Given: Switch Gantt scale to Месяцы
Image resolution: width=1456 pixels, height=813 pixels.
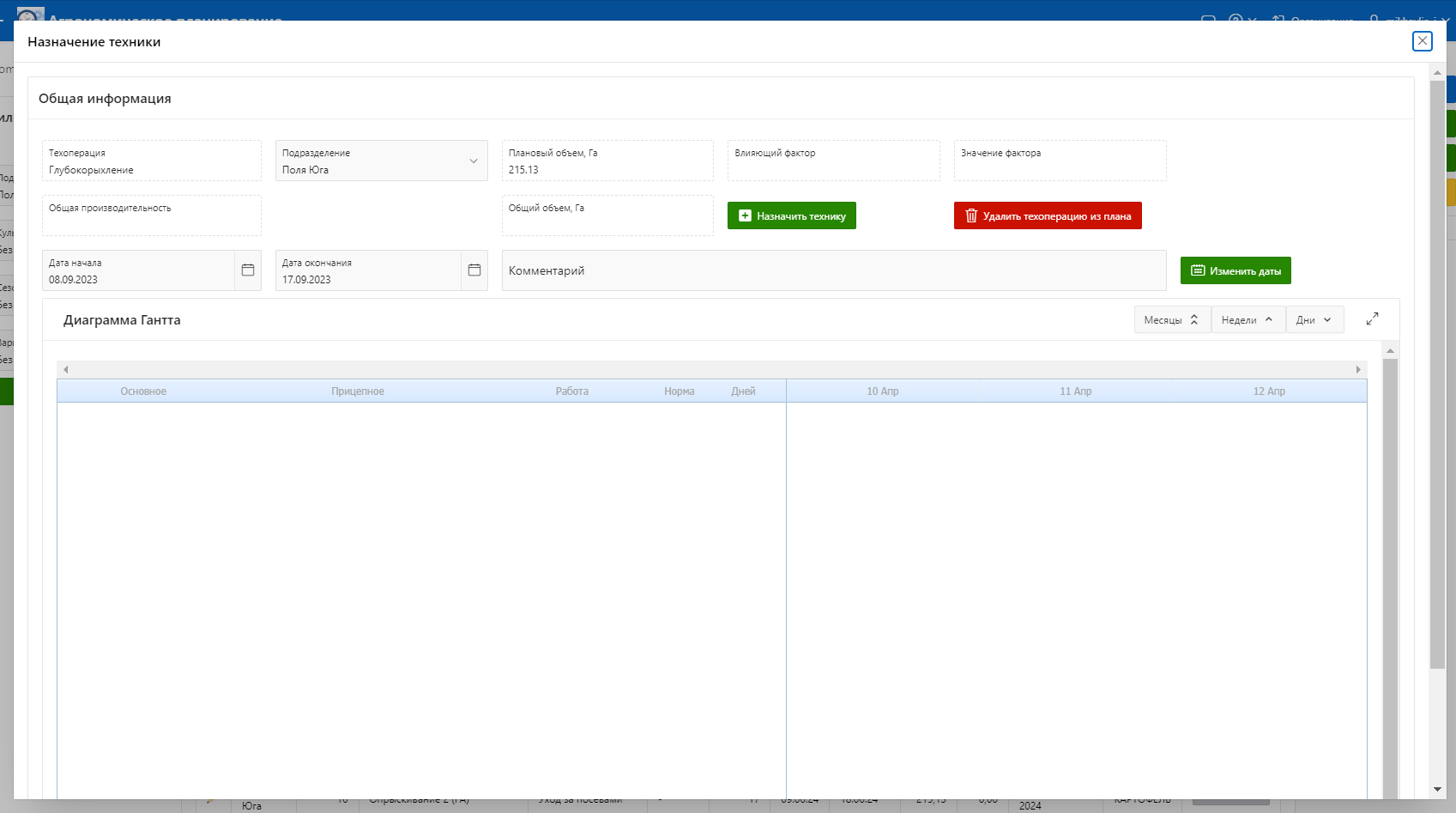Looking at the screenshot, I should pos(1171,320).
